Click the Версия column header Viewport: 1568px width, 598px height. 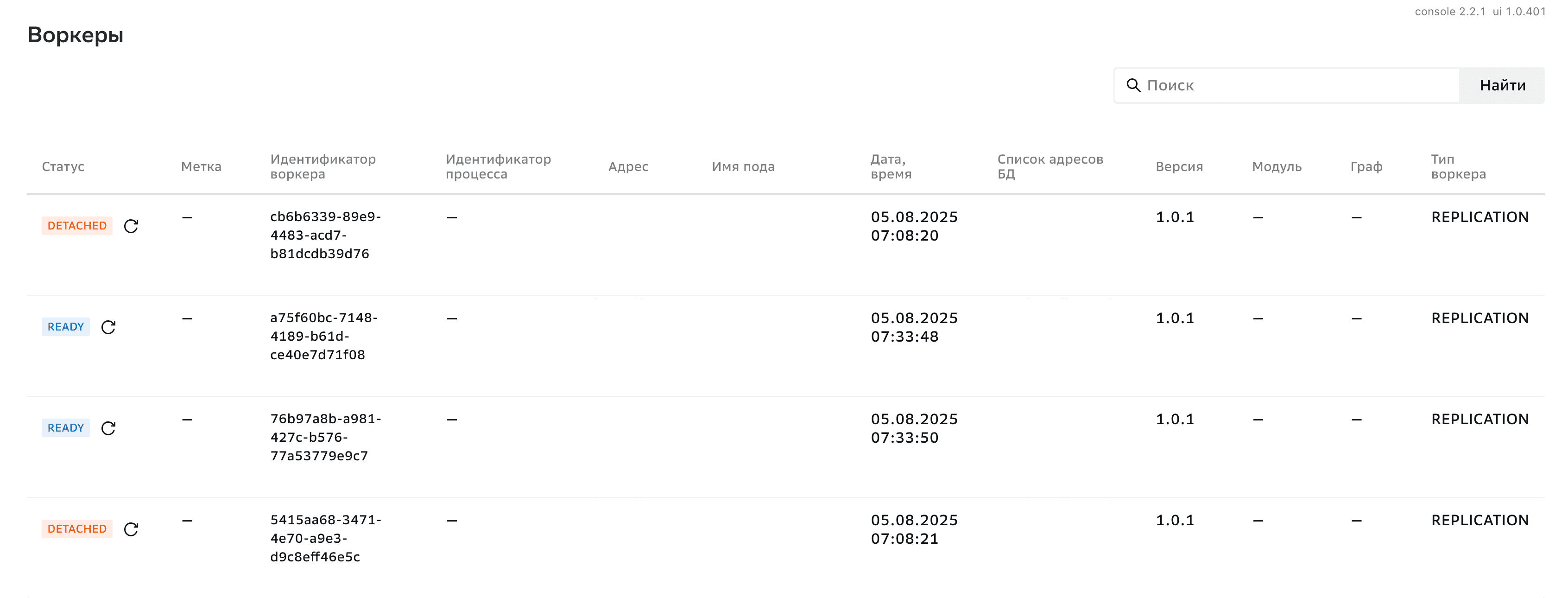pyautogui.click(x=1179, y=167)
